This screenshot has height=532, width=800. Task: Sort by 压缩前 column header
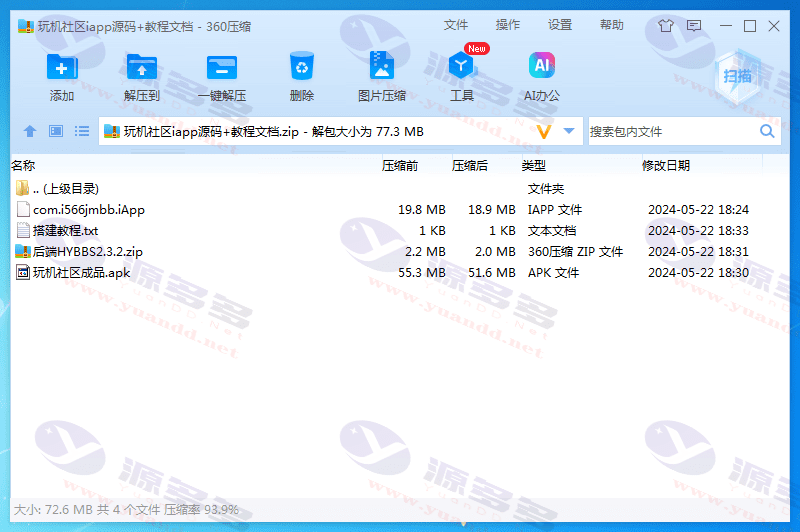[400, 165]
